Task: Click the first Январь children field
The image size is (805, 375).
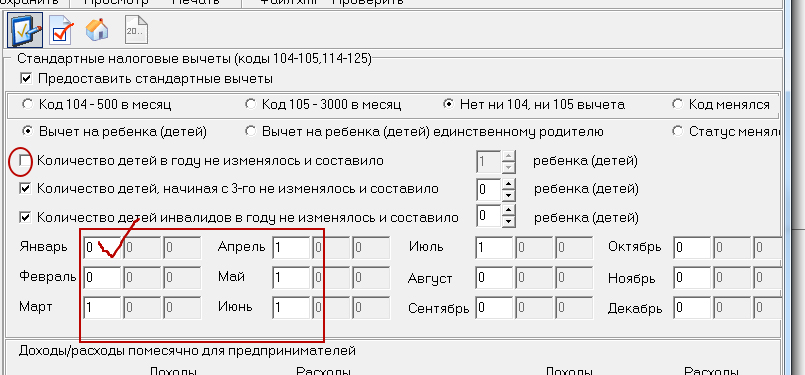Action: [102, 248]
